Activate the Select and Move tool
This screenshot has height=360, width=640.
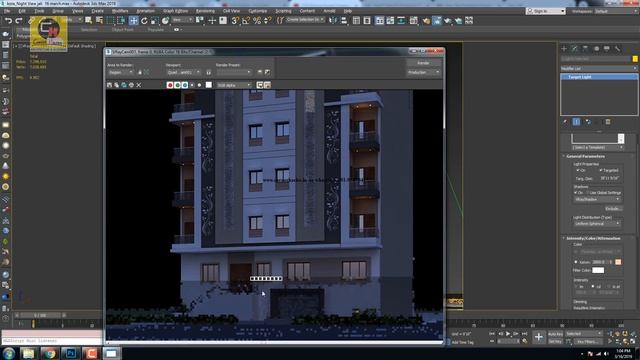click(x=133, y=20)
